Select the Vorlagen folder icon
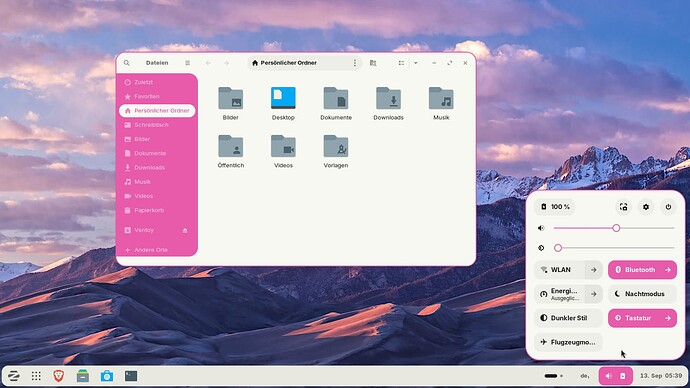Viewport: 690px width, 388px height. coord(336,146)
